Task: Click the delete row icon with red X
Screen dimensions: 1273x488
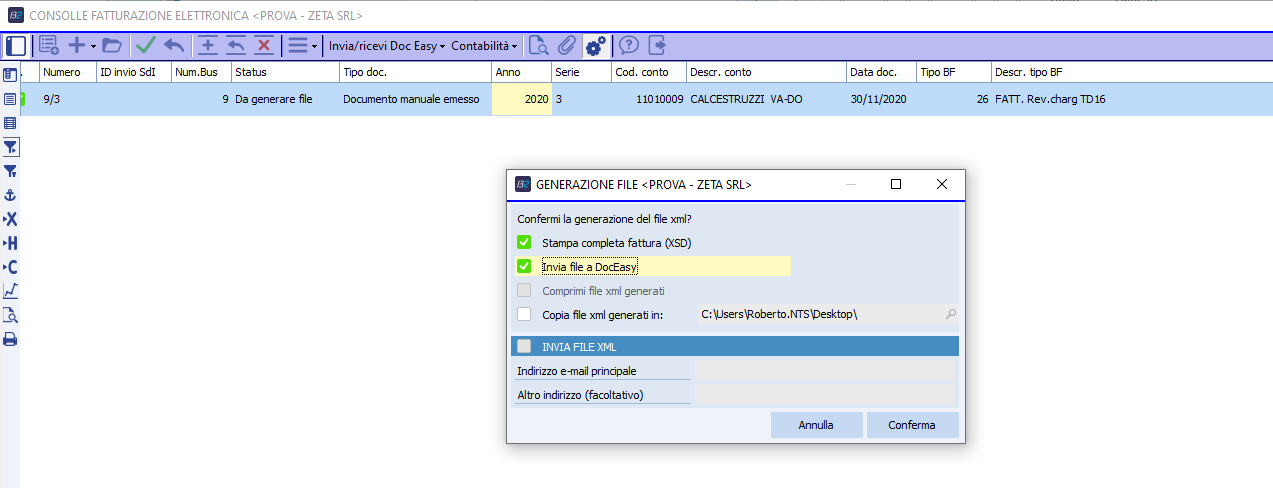Action: click(264, 46)
